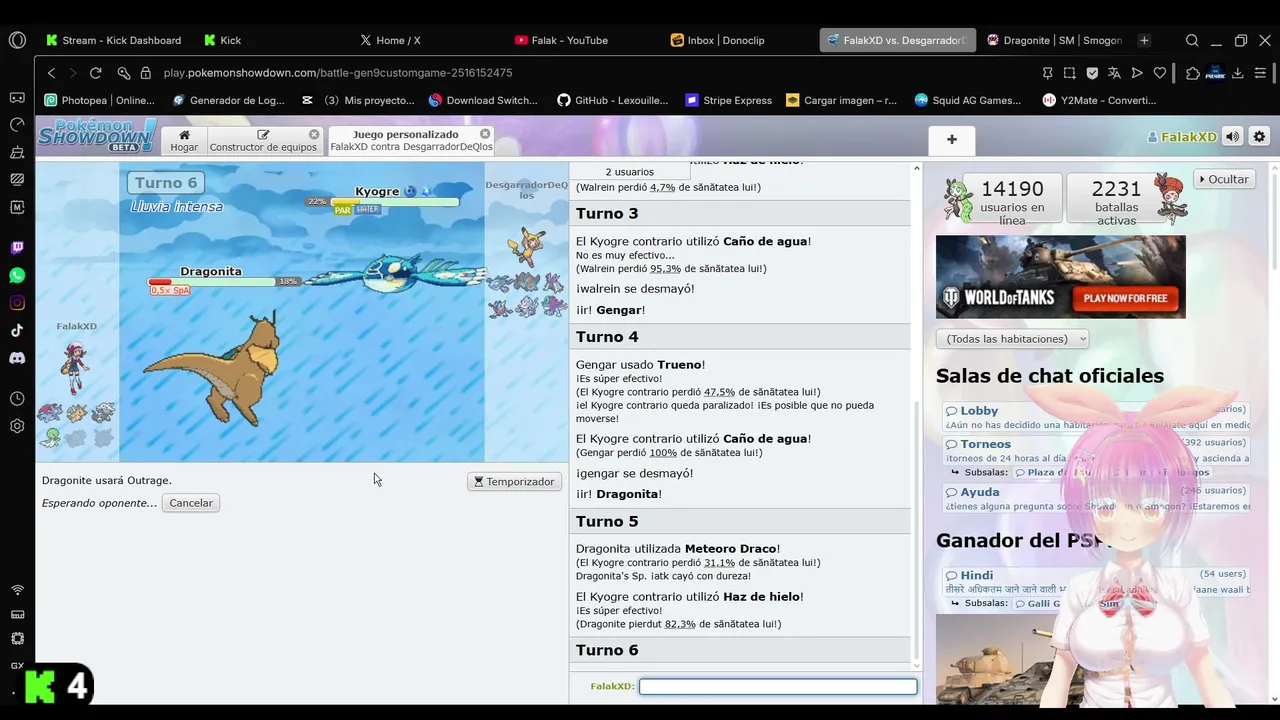Viewport: 1280px width, 720px height.
Task: Click the address bar URL
Action: coord(338,73)
